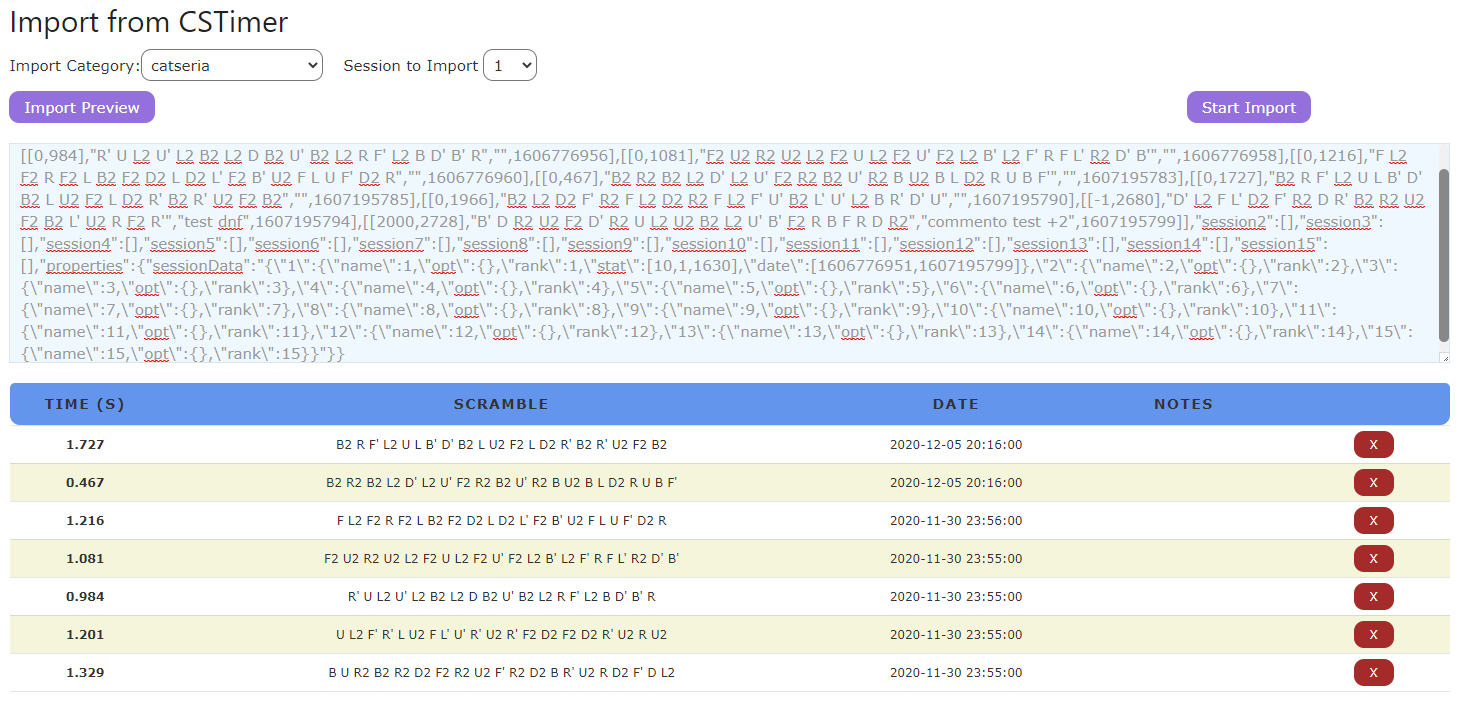Click the SCRAMBLE column header
This screenshot has width=1473, height=703.
pos(501,404)
